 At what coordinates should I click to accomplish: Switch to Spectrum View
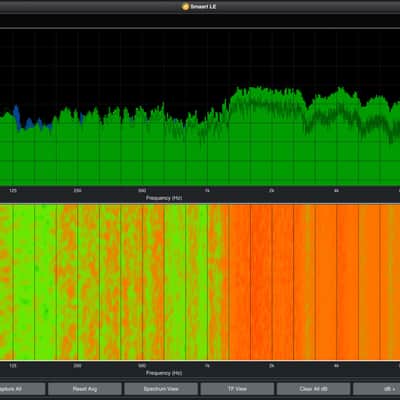(161, 389)
